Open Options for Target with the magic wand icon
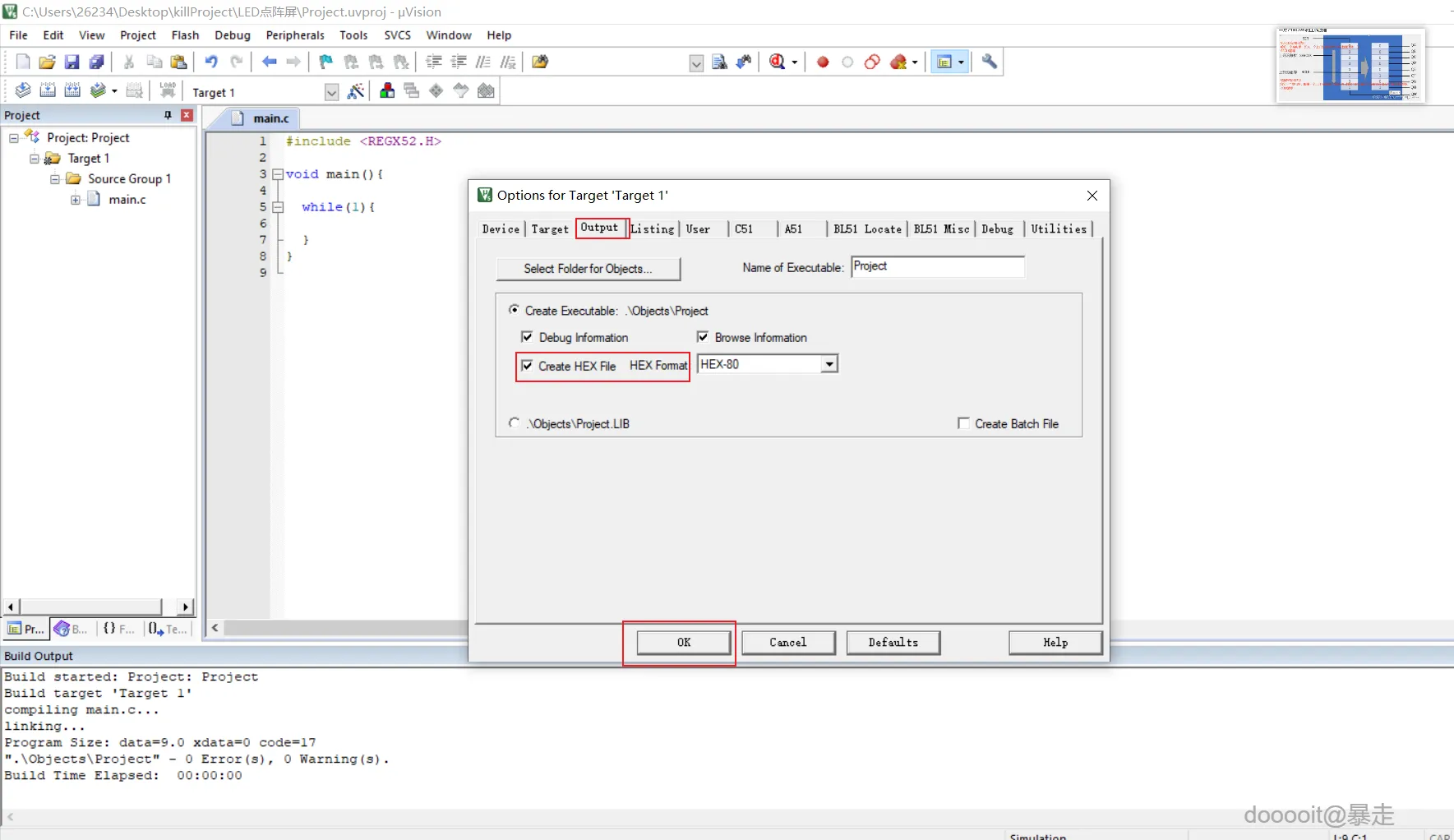Image resolution: width=1454 pixels, height=840 pixels. pyautogui.click(x=356, y=91)
